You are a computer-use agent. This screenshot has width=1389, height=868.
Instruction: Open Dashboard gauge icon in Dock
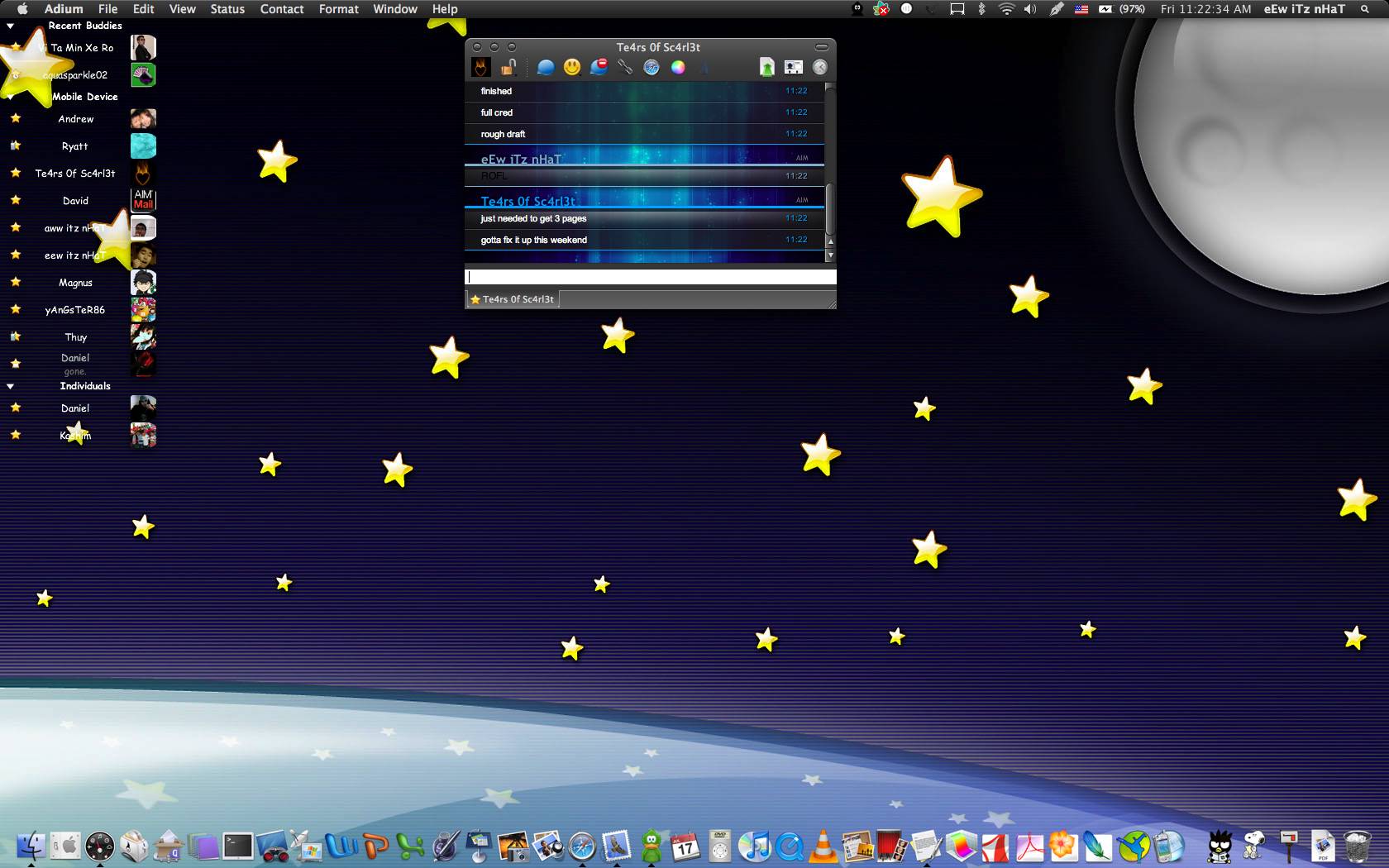[100, 847]
